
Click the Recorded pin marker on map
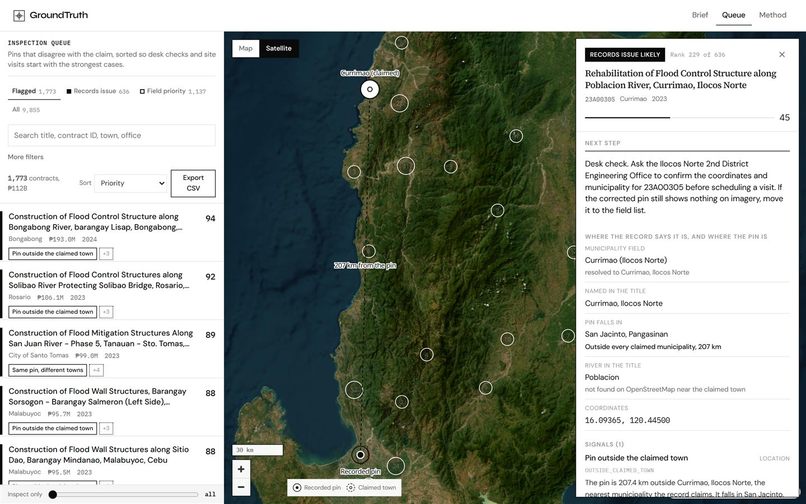click(360, 455)
